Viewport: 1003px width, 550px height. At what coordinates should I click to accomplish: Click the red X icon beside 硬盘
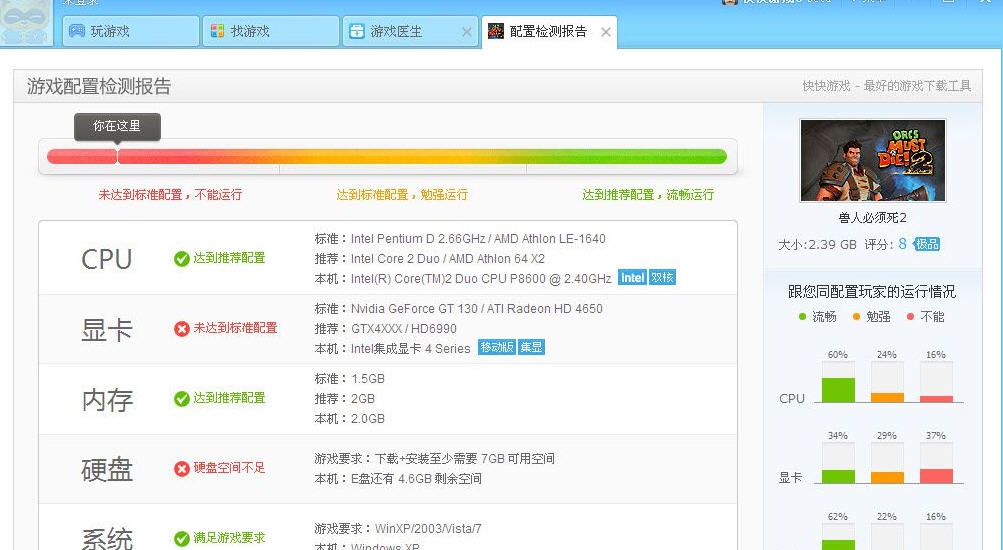pyautogui.click(x=182, y=468)
